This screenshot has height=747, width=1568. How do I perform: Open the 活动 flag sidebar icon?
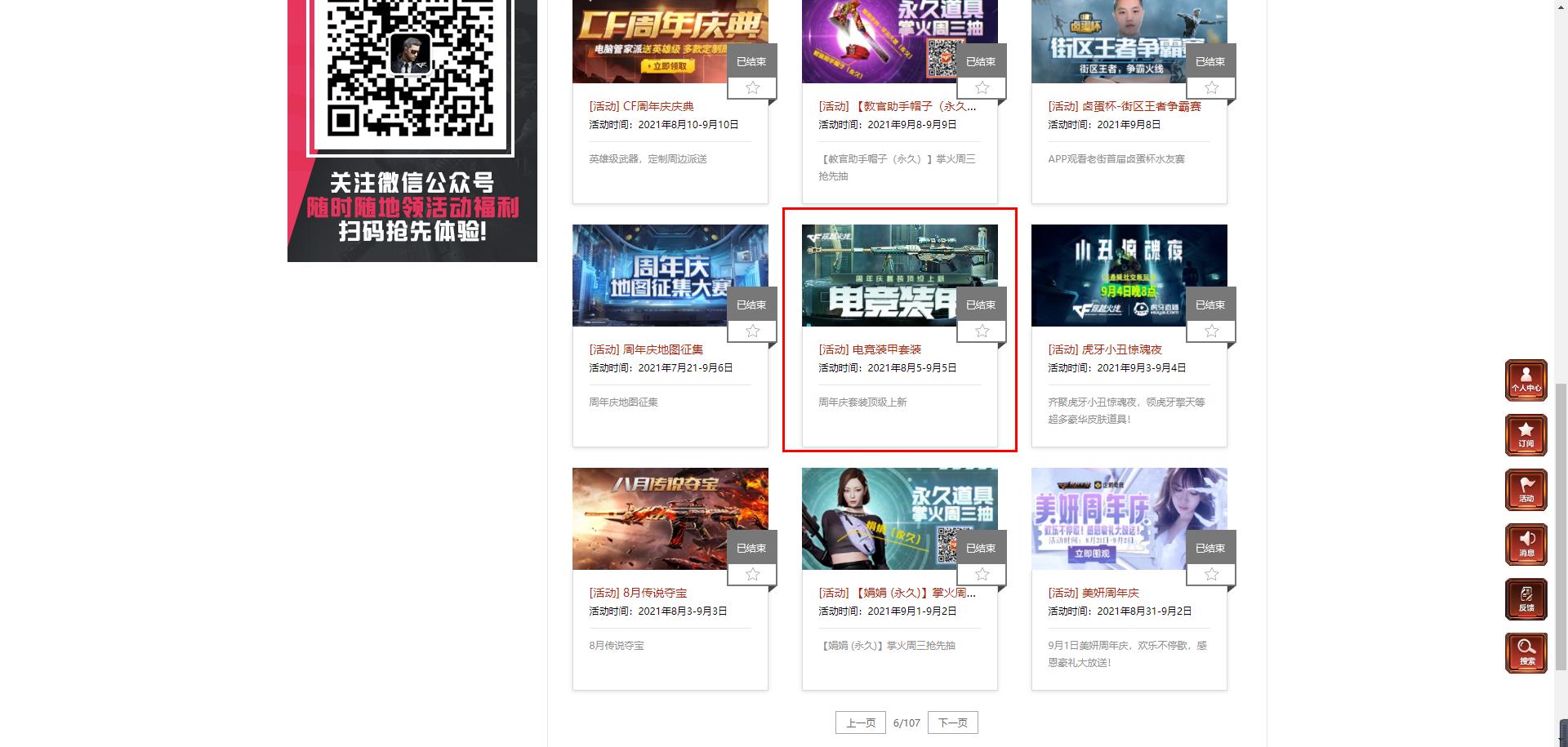tap(1526, 490)
